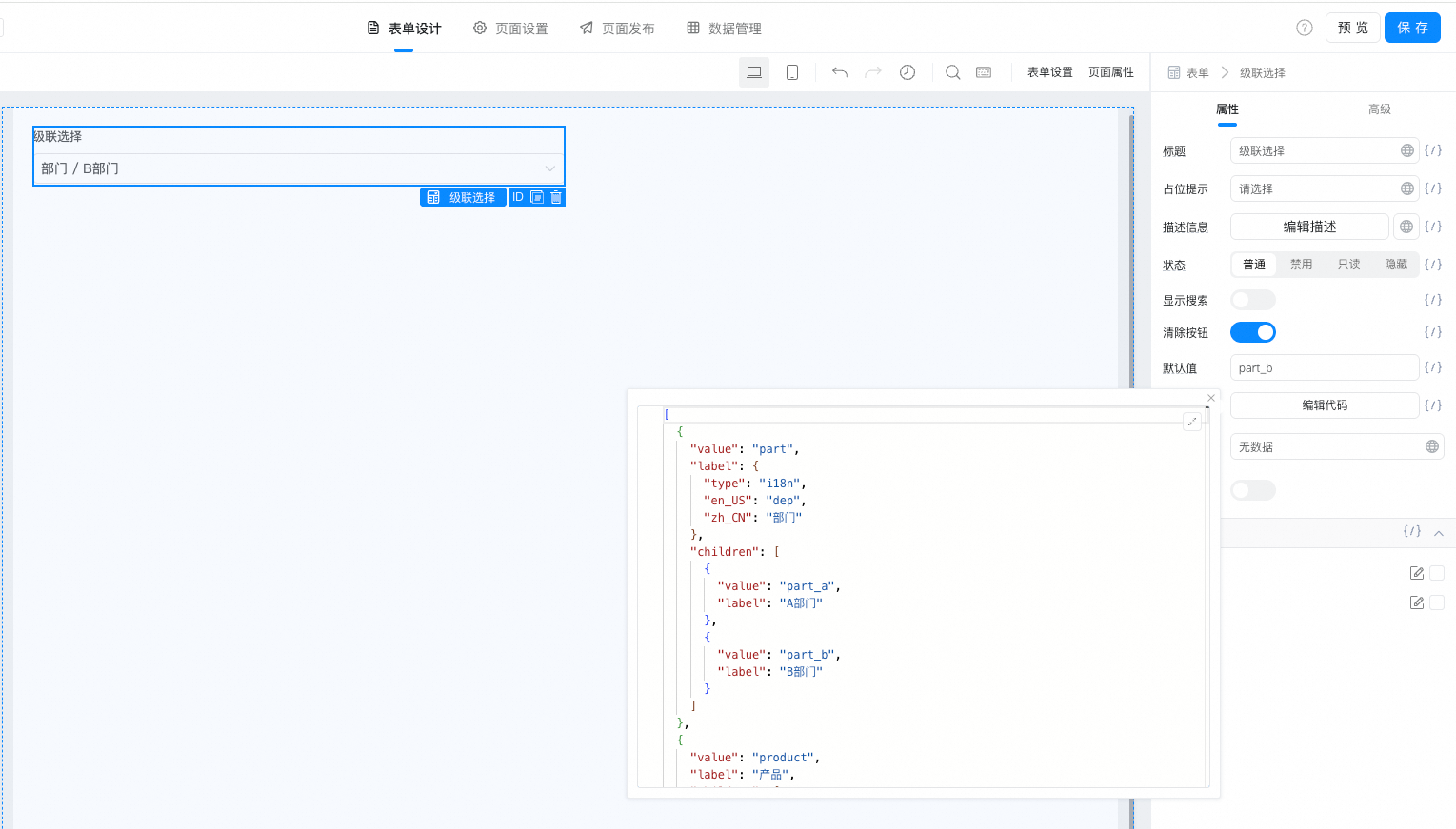Click the help question mark icon

(x=1305, y=28)
